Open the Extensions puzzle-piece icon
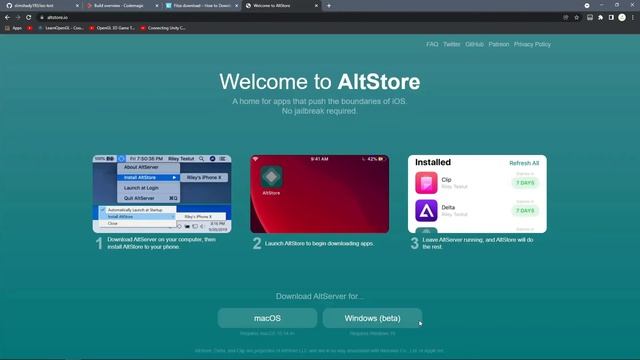 tap(600, 18)
